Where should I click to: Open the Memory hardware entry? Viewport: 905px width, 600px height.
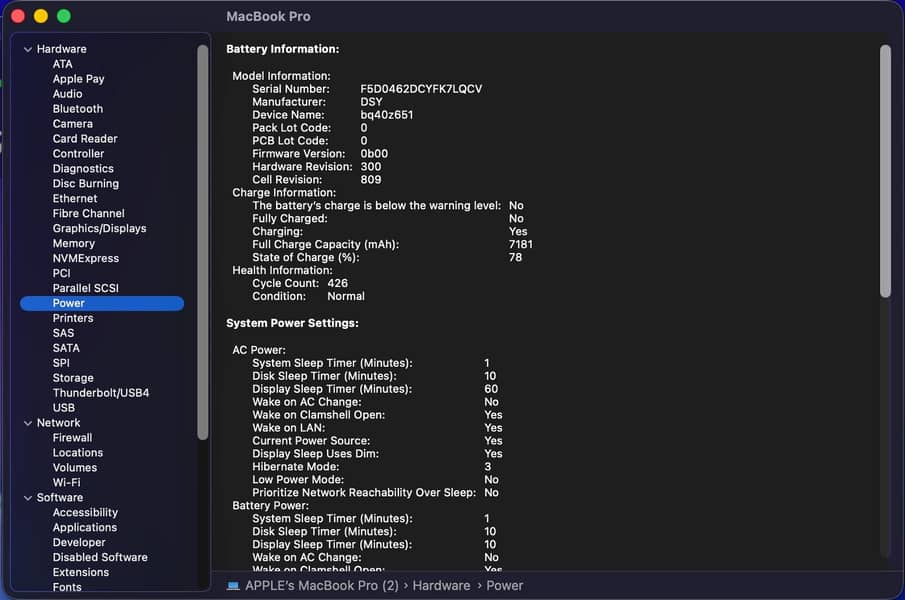(74, 243)
